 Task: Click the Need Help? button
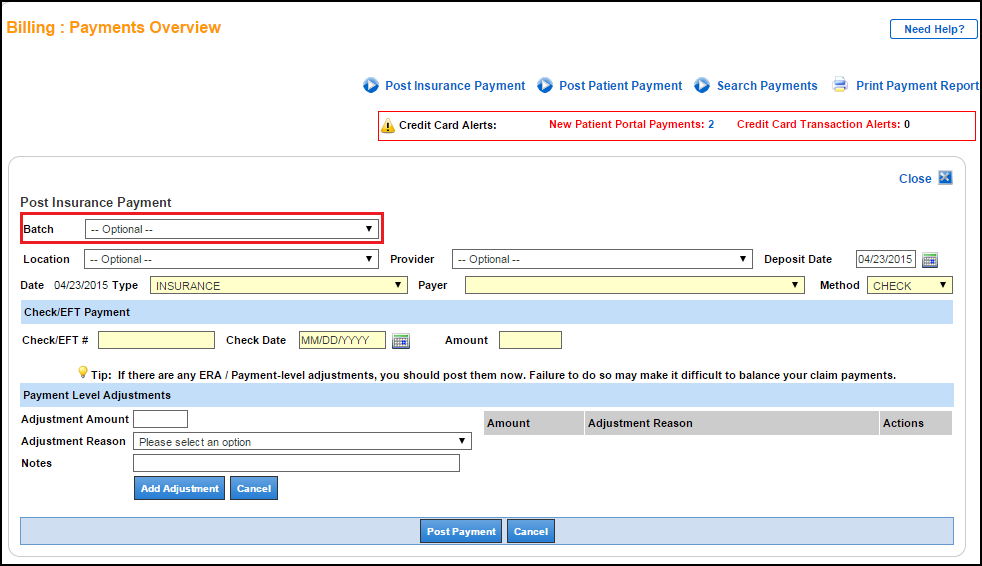click(933, 29)
